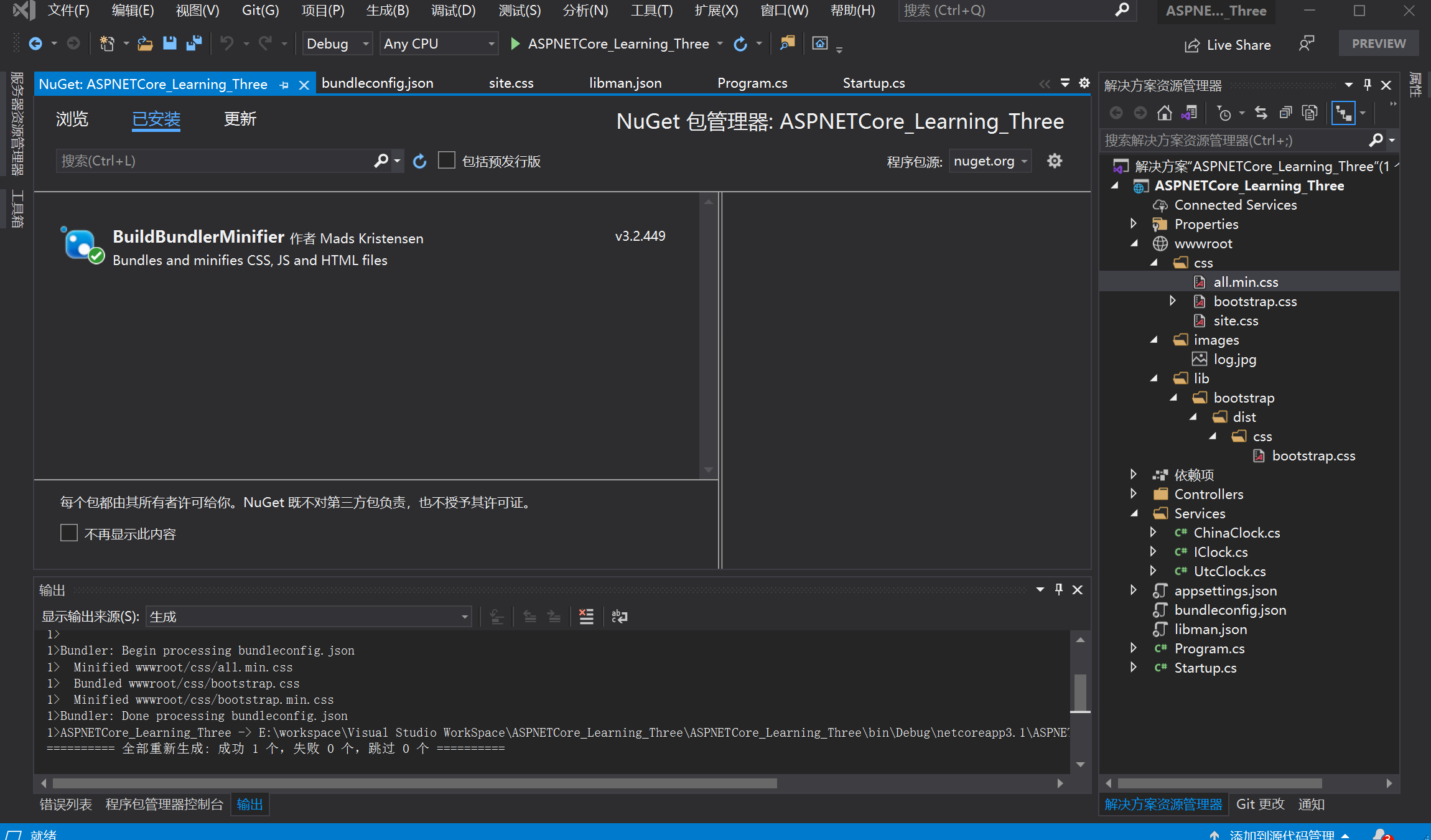This screenshot has height=840, width=1431.
Task: Click Collapse All in Solution Explorer
Action: tap(1285, 113)
